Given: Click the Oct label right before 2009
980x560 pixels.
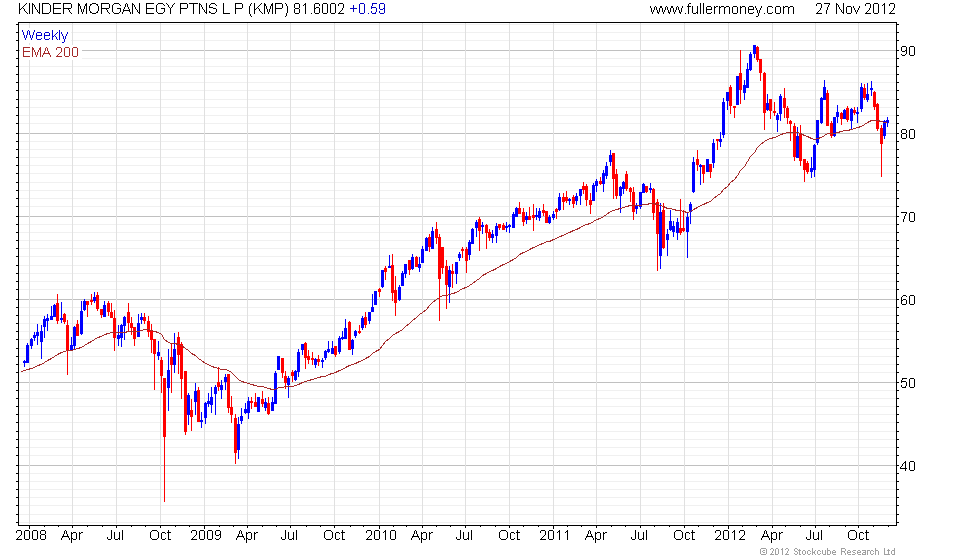Looking at the screenshot, I should point(160,535).
